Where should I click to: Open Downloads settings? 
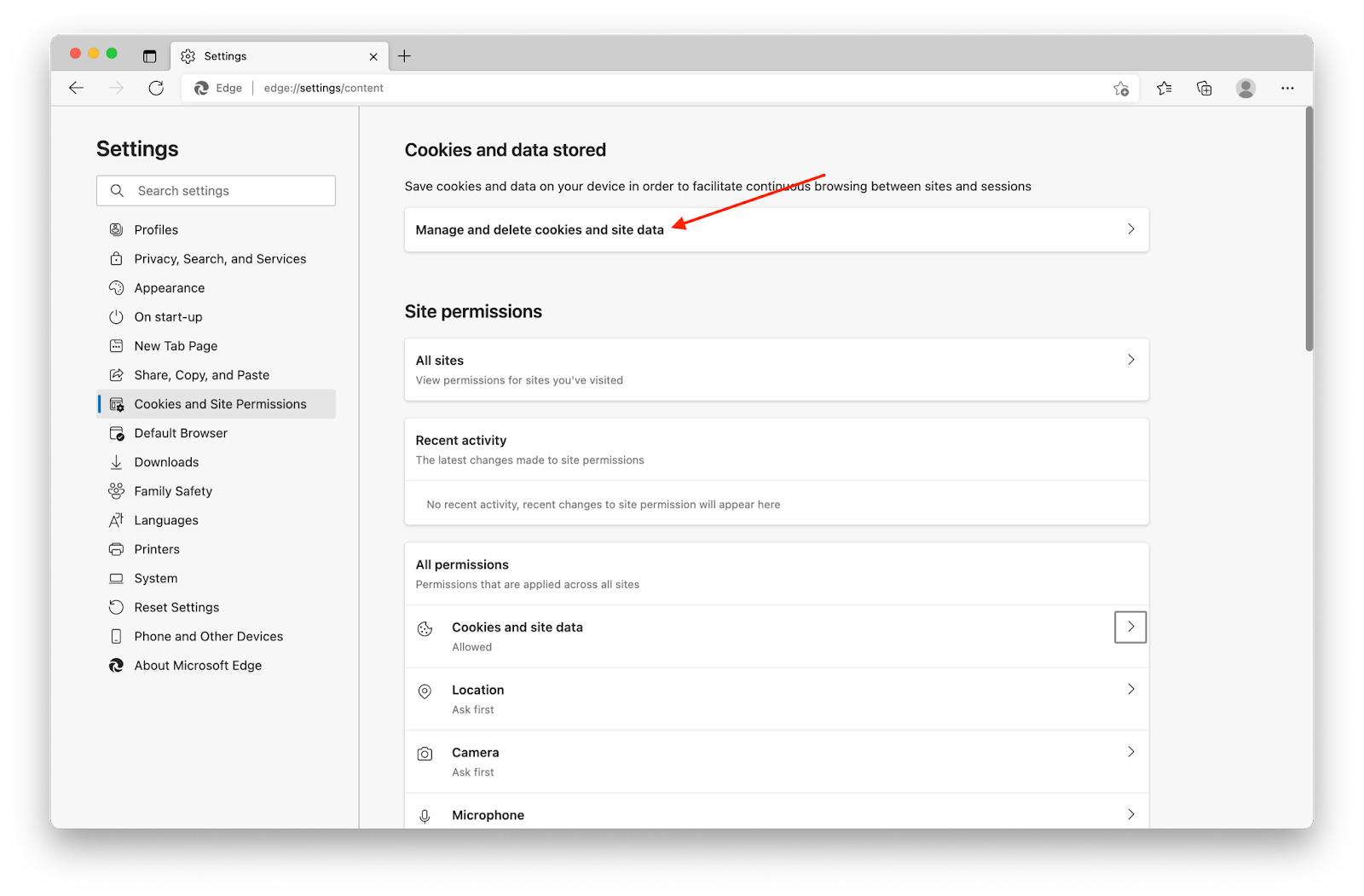point(216,462)
